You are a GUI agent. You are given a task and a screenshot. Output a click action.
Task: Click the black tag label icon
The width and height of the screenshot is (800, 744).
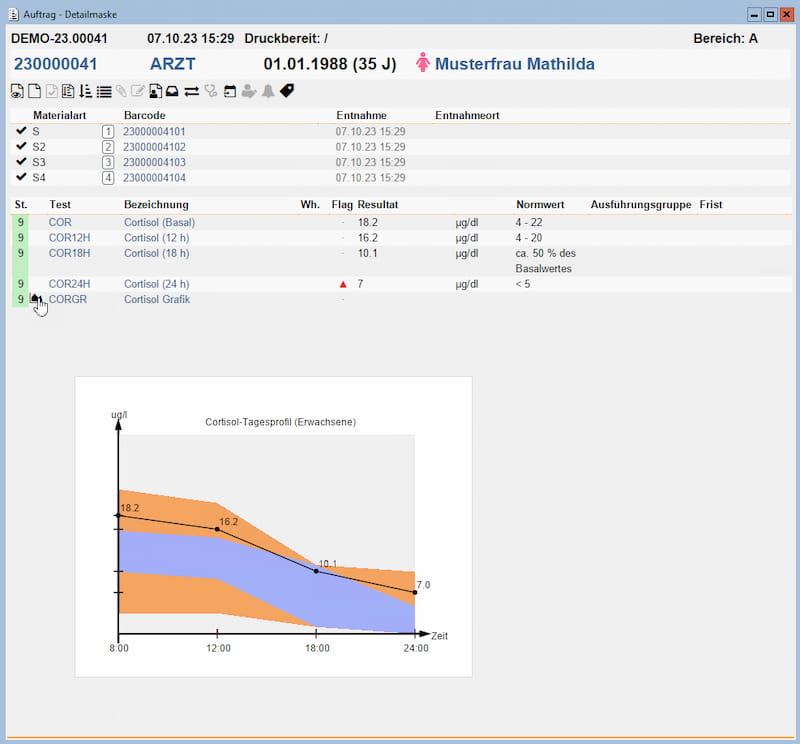pos(287,91)
